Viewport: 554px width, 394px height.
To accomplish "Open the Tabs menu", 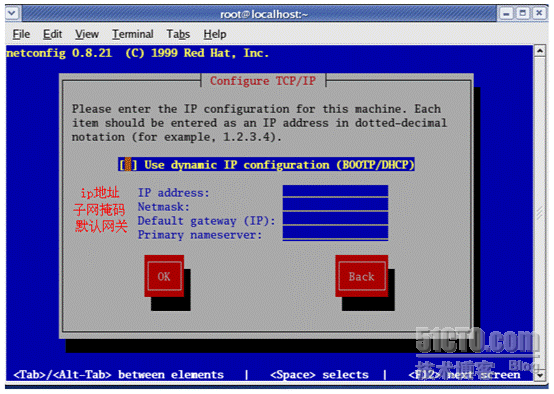I will (x=178, y=34).
